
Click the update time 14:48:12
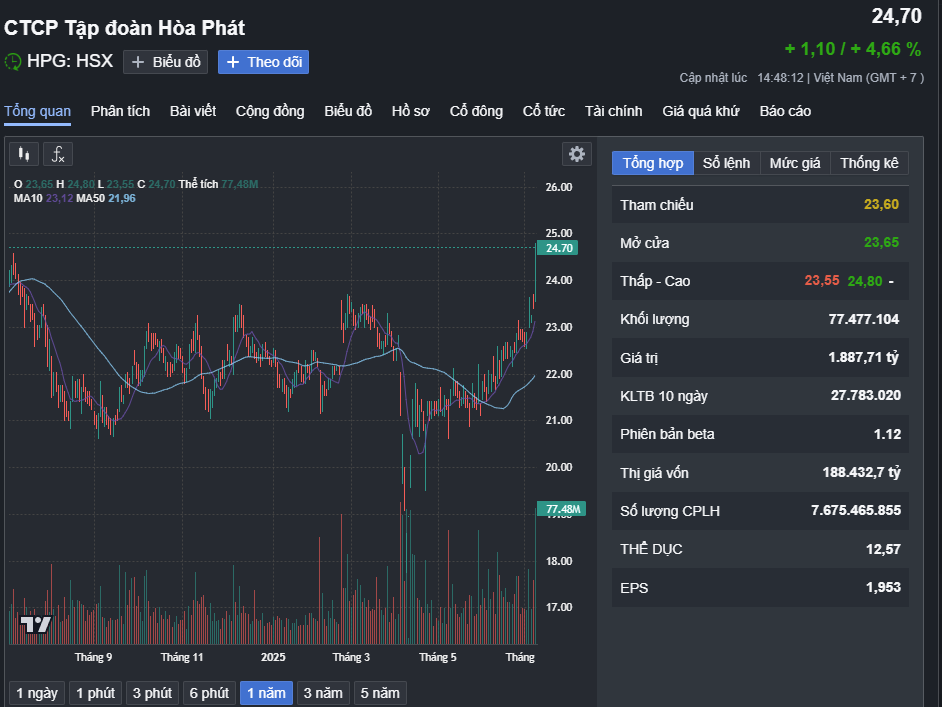[x=780, y=77]
